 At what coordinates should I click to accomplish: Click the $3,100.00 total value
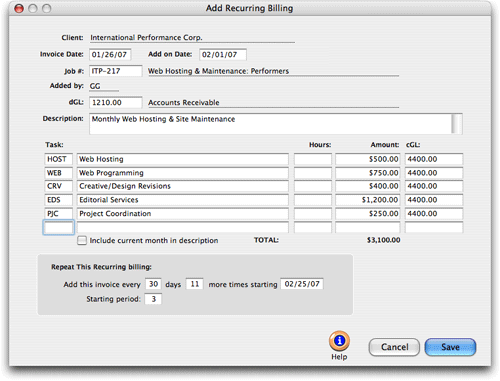click(x=383, y=240)
